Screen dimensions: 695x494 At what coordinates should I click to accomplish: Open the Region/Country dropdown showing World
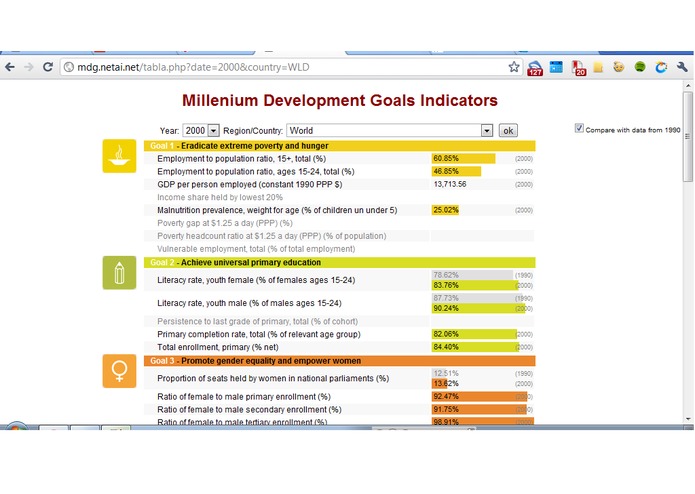pos(390,130)
